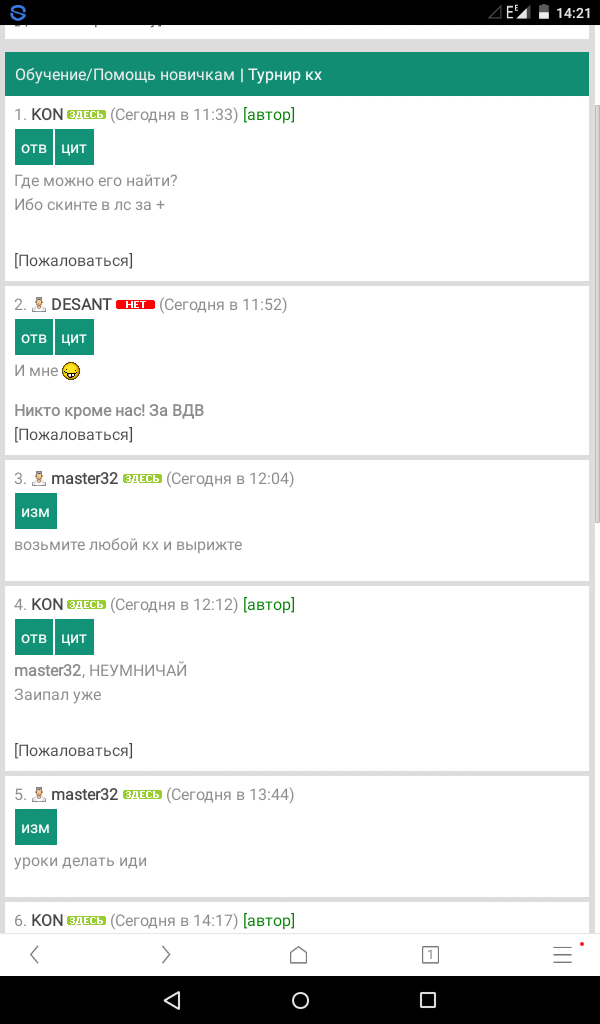
Task: Open the browser home page icon
Action: [x=298, y=955]
